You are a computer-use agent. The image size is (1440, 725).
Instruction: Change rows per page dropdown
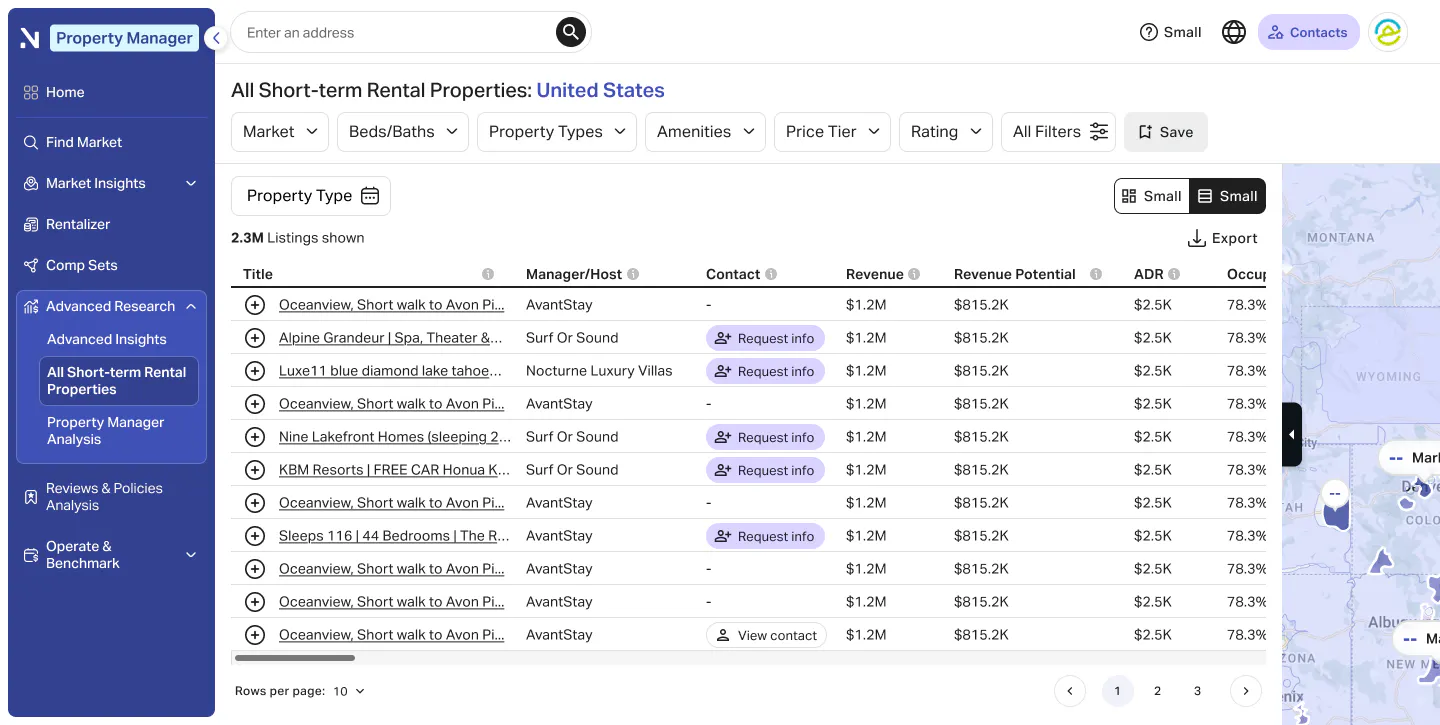tap(349, 691)
